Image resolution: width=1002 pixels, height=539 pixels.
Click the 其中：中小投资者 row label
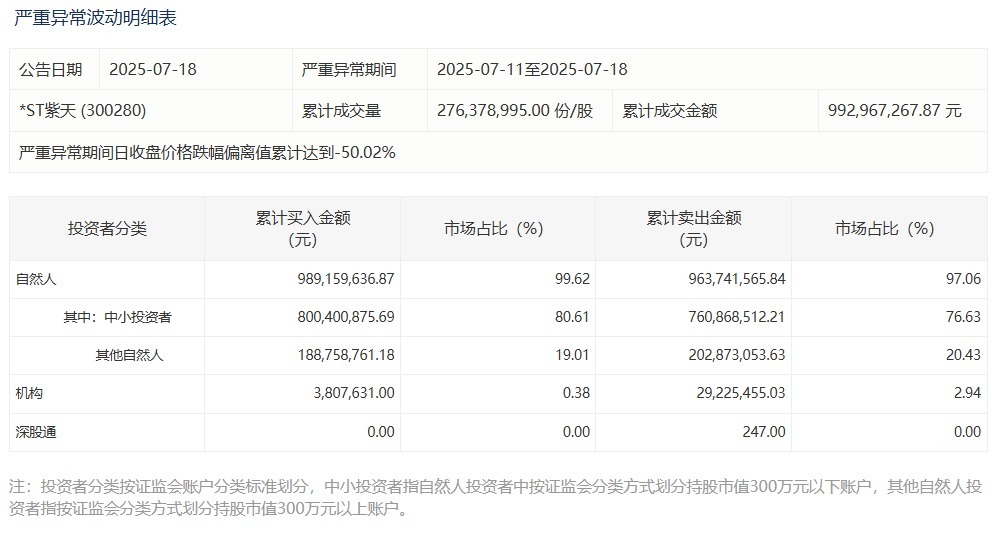tap(118, 317)
